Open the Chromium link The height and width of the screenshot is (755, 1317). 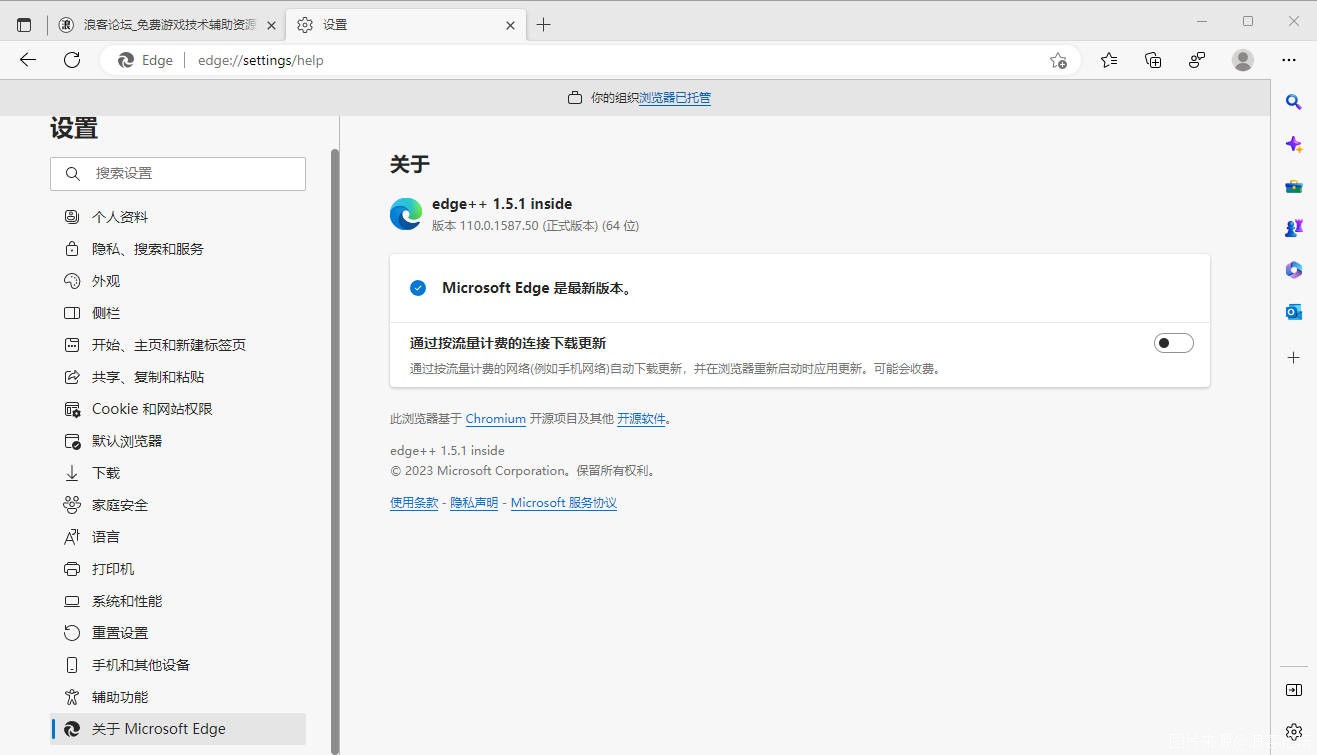(x=496, y=419)
